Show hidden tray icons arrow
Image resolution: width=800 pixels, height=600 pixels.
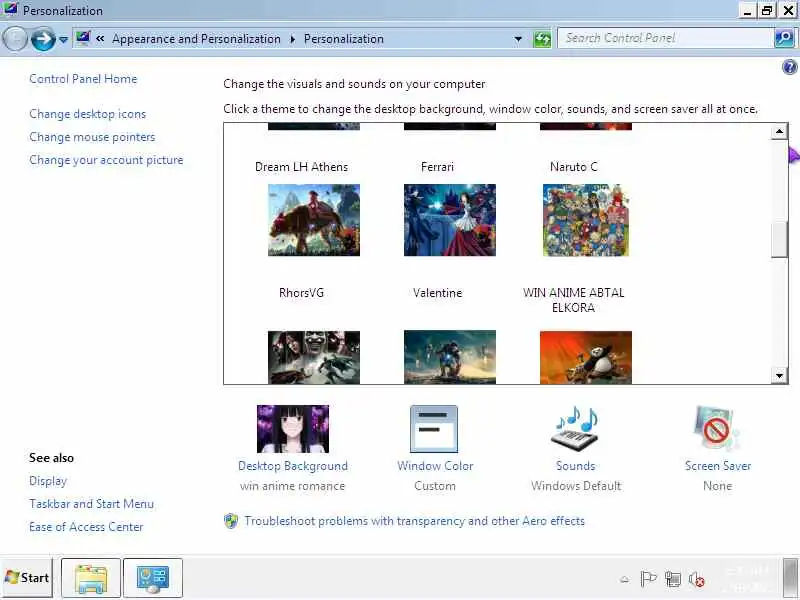click(x=624, y=579)
